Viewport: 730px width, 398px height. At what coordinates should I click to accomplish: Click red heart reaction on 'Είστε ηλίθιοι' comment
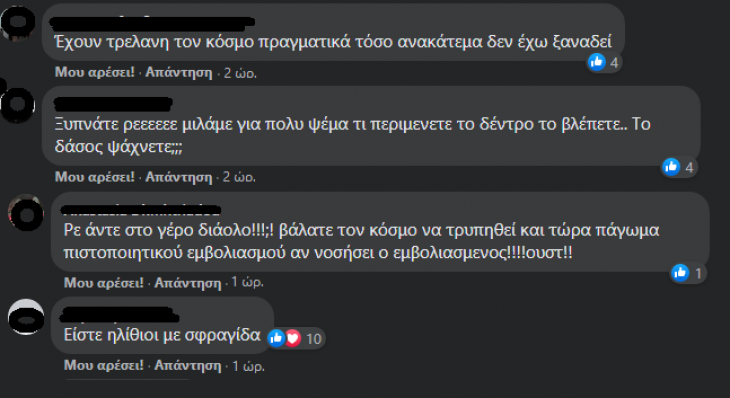tap(293, 338)
